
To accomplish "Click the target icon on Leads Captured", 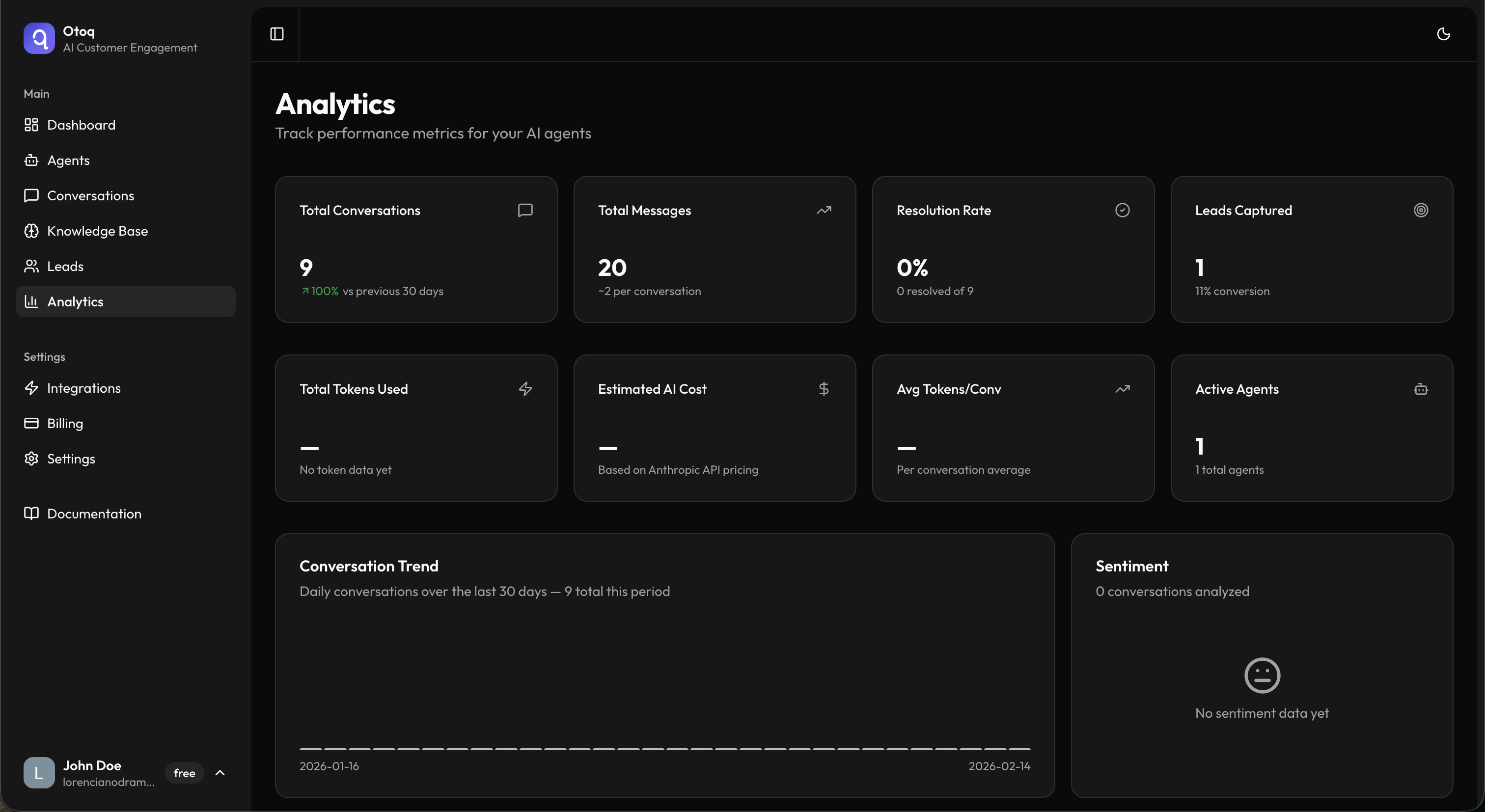I will (x=1421, y=210).
